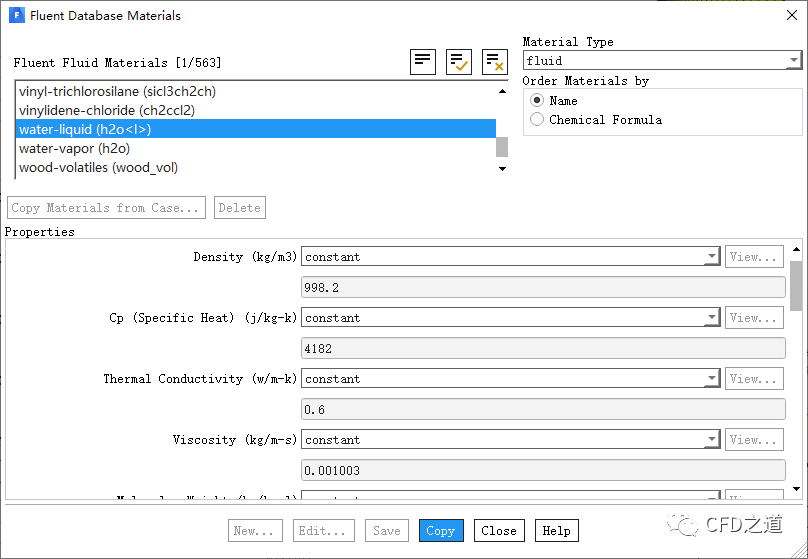Select the Name radio button

pyautogui.click(x=538, y=101)
